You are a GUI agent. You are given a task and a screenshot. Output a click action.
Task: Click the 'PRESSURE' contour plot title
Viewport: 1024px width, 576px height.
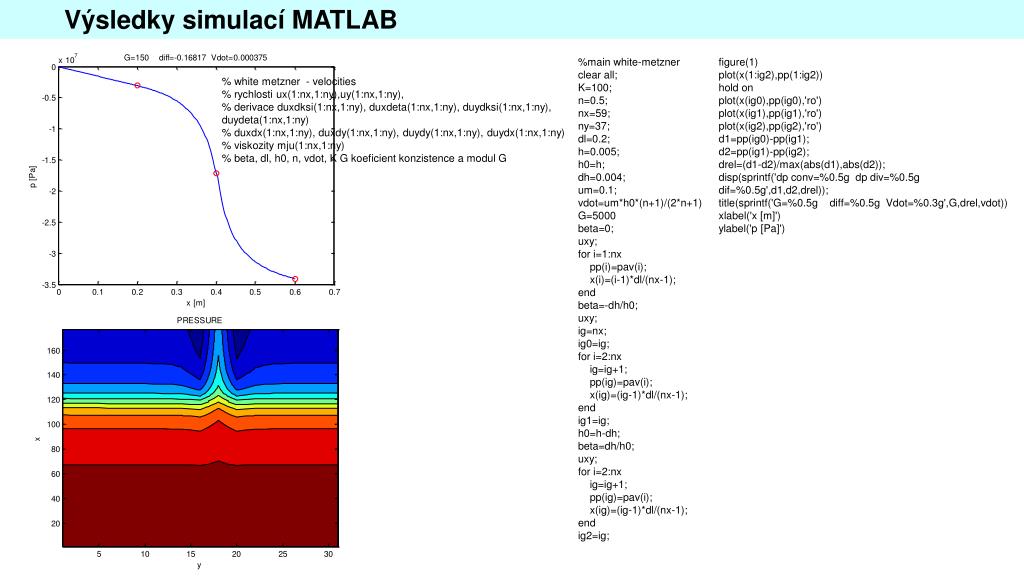(199, 320)
